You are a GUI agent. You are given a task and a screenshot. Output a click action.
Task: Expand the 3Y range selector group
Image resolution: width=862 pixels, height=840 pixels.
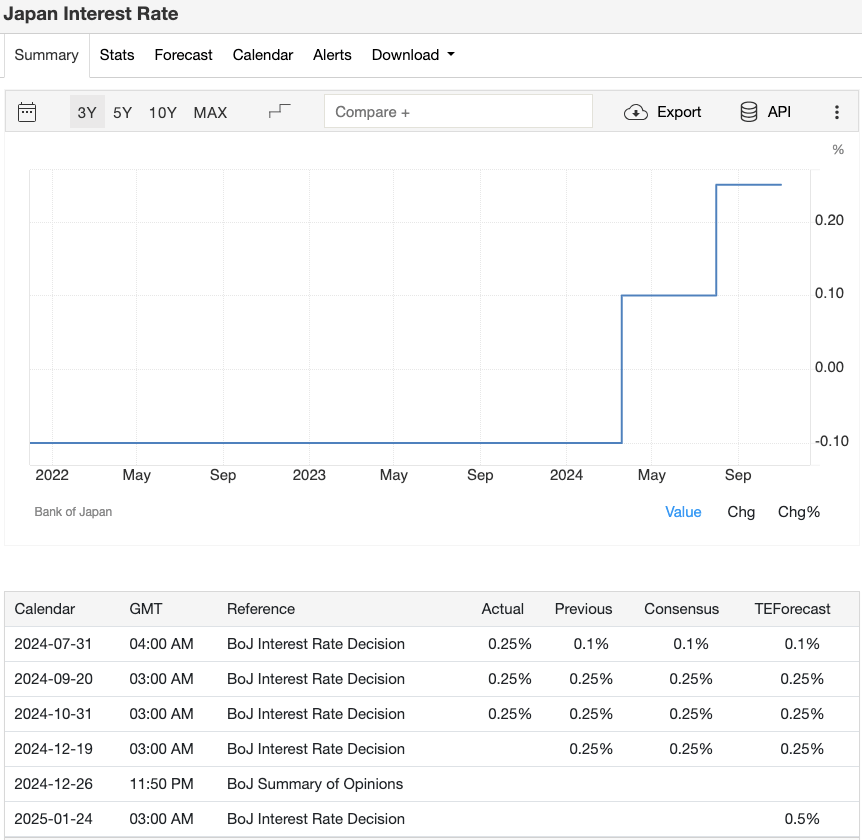(x=86, y=113)
